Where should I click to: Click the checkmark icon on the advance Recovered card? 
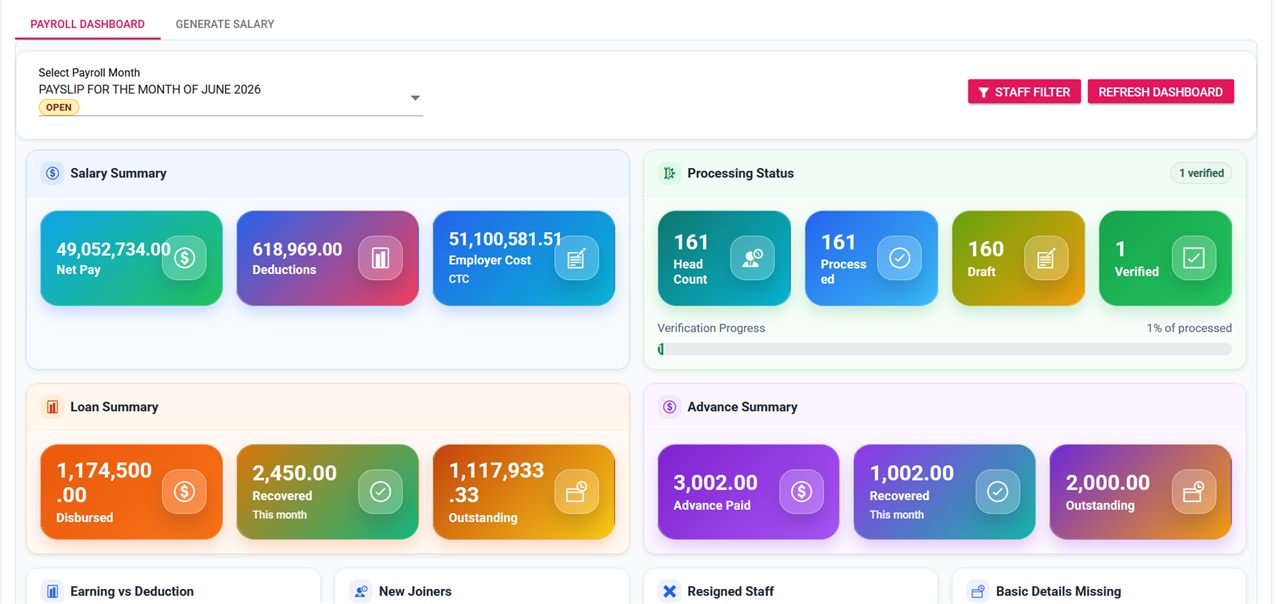997,492
